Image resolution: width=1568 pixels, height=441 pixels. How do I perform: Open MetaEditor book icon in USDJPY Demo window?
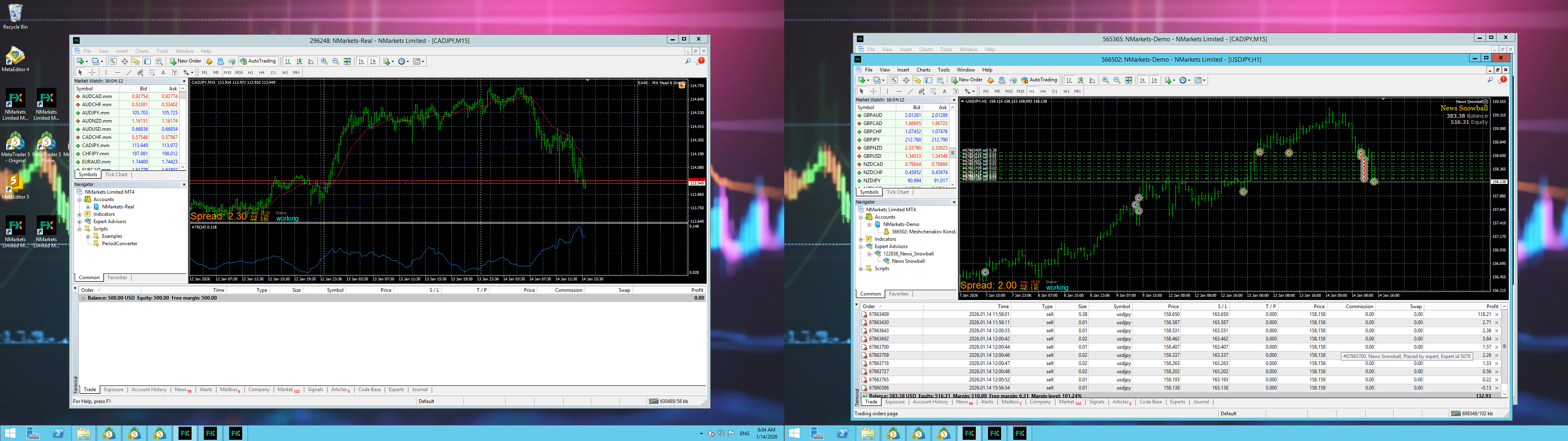click(x=990, y=81)
